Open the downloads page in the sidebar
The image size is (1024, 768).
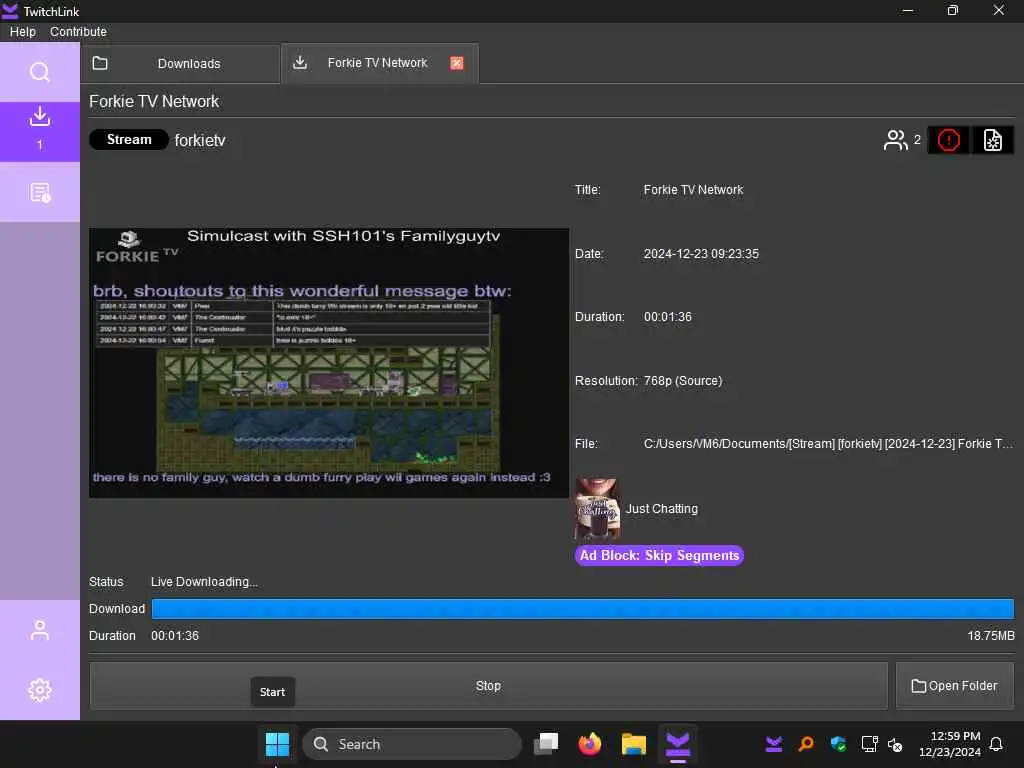pos(40,131)
